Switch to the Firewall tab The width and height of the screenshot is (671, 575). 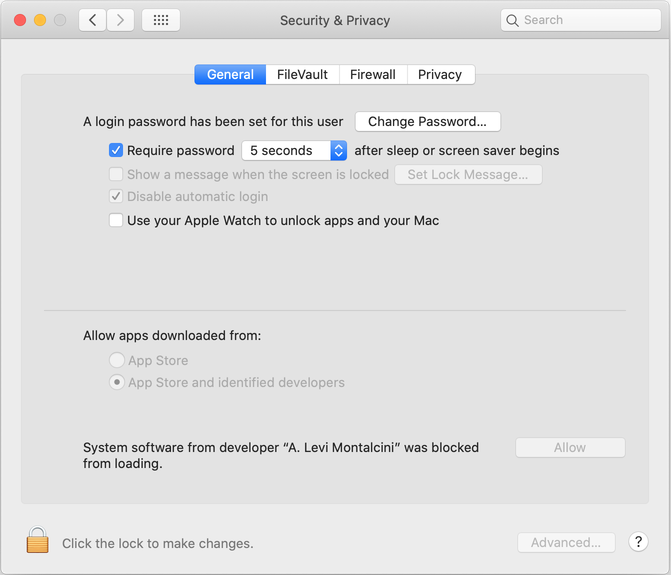[x=373, y=74]
